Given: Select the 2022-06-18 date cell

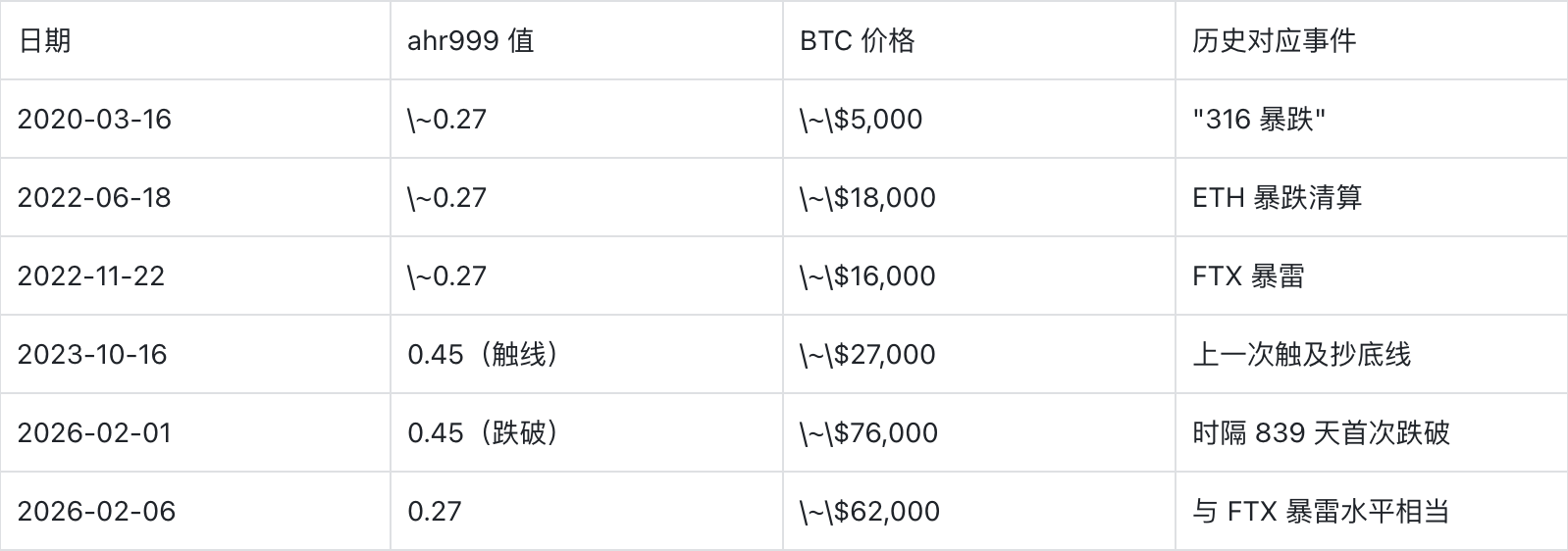Looking at the screenshot, I should [x=94, y=197].
